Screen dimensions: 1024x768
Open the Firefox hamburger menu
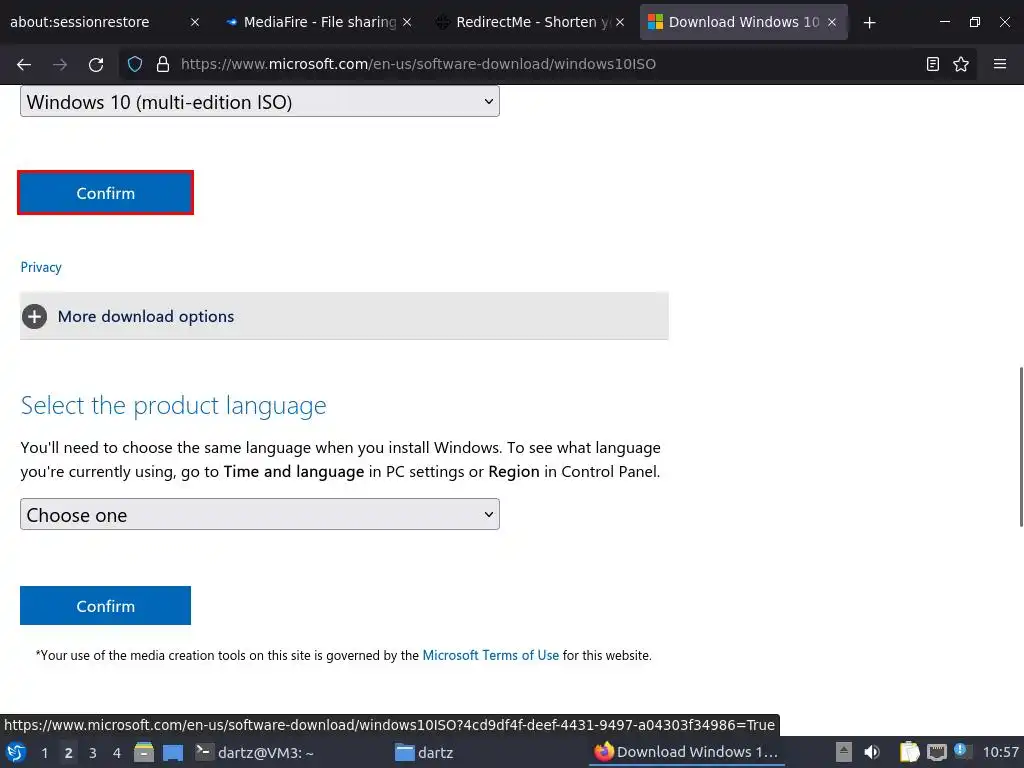click(1000, 64)
